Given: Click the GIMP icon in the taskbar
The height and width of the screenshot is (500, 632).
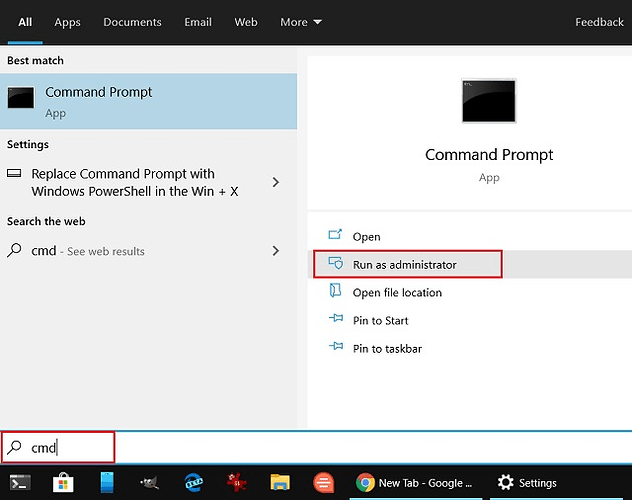Looking at the screenshot, I should click(x=150, y=483).
